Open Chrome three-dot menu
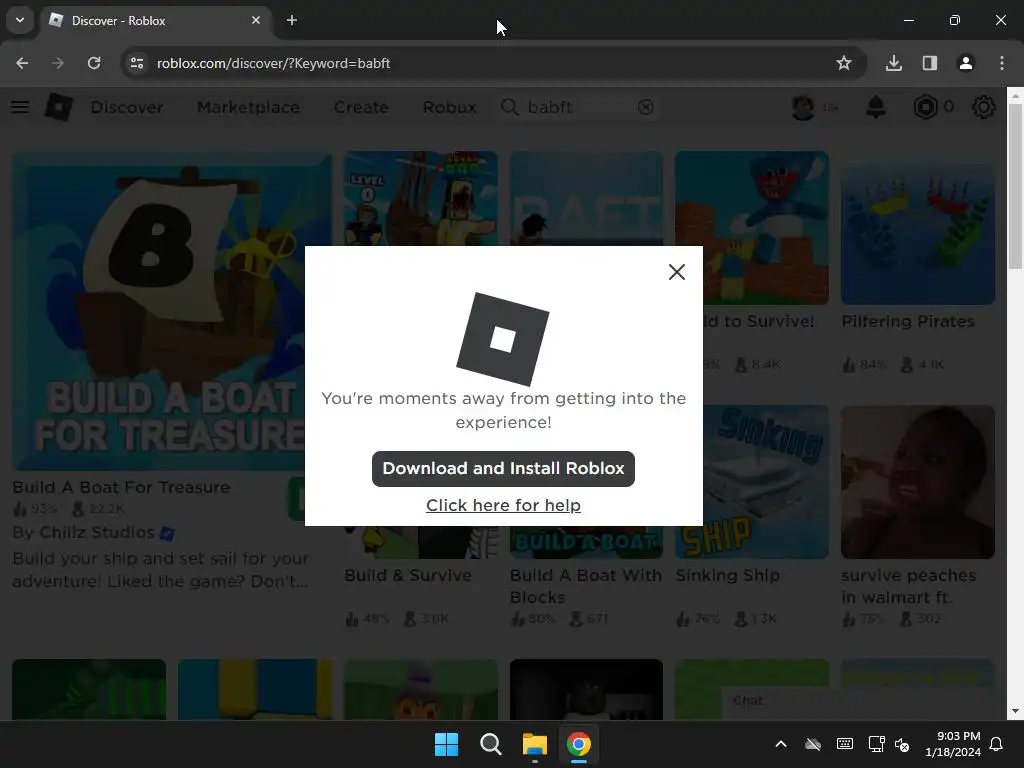Screen dimensions: 1024x768 (x=1001, y=63)
